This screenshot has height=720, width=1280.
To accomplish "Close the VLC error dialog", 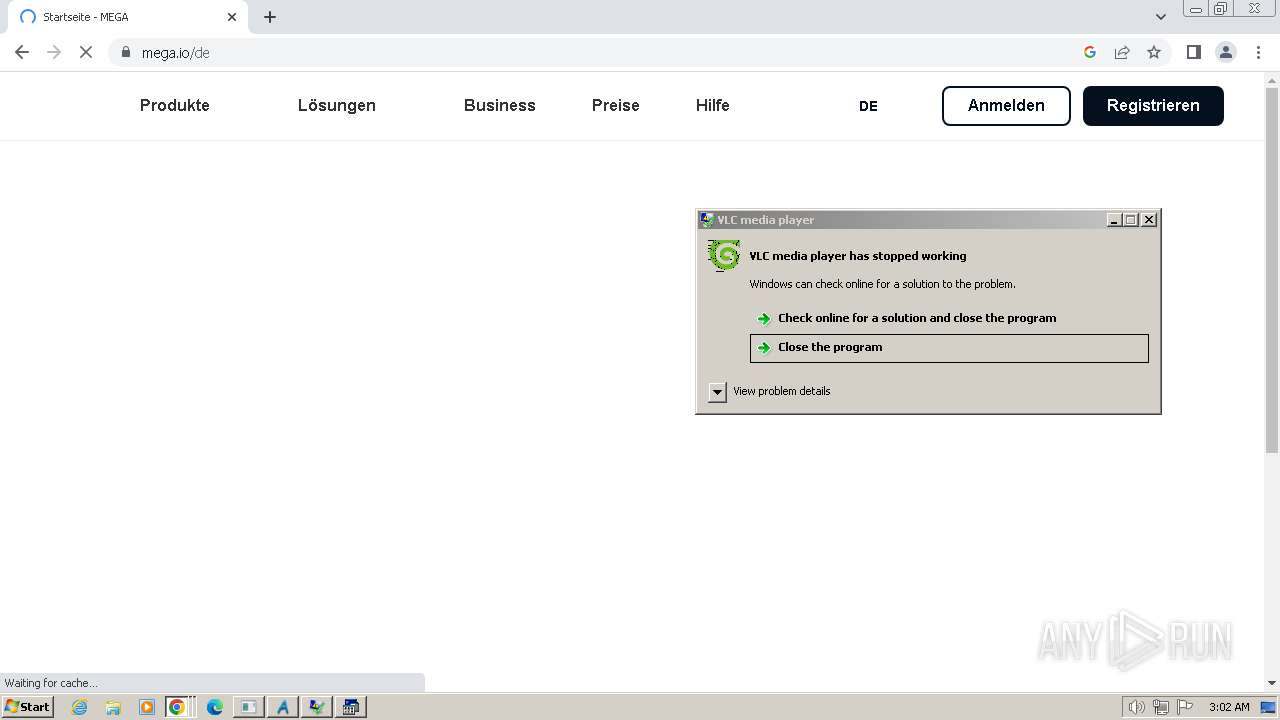I will tap(1149, 220).
